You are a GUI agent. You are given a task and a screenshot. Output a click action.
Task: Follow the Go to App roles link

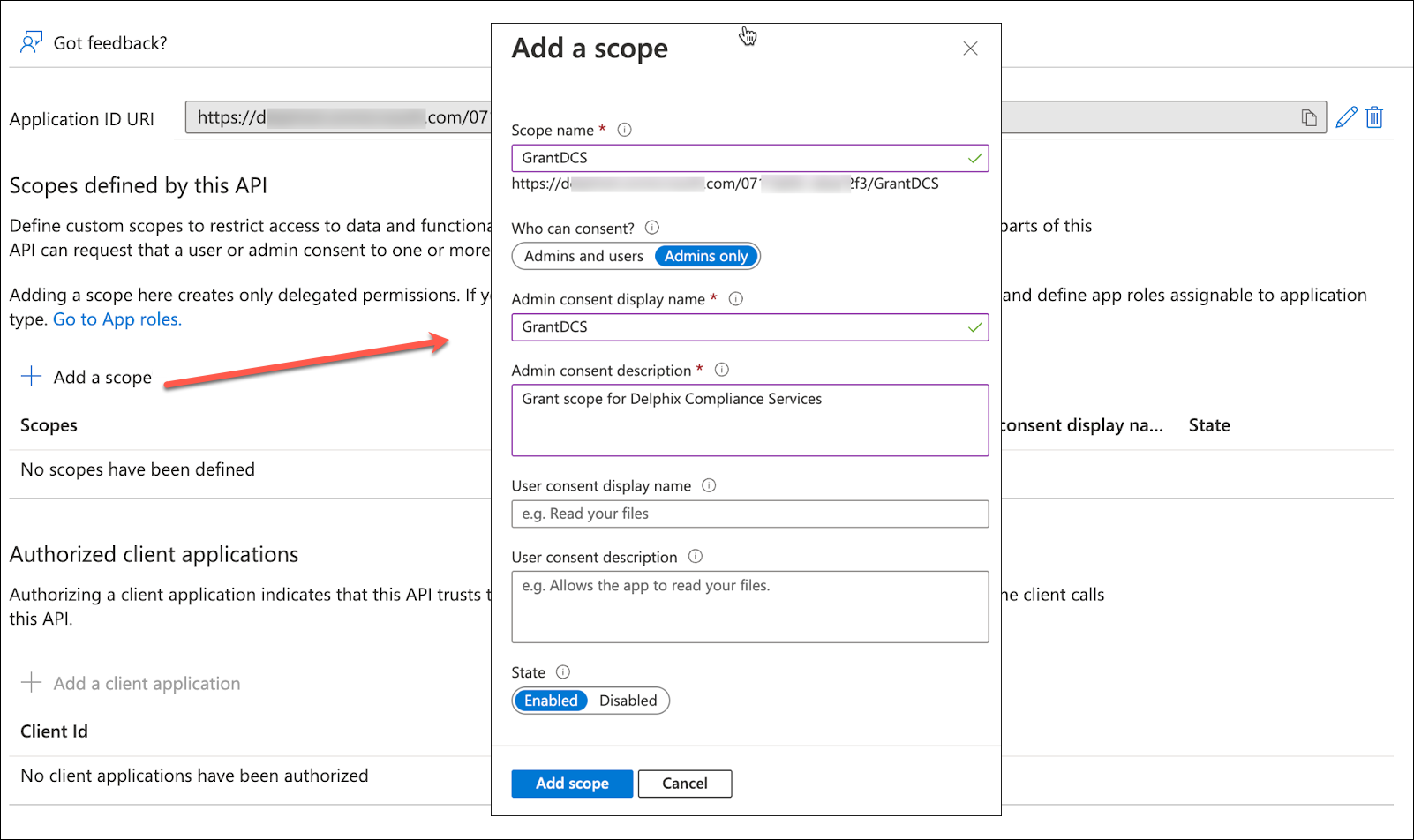(x=117, y=319)
